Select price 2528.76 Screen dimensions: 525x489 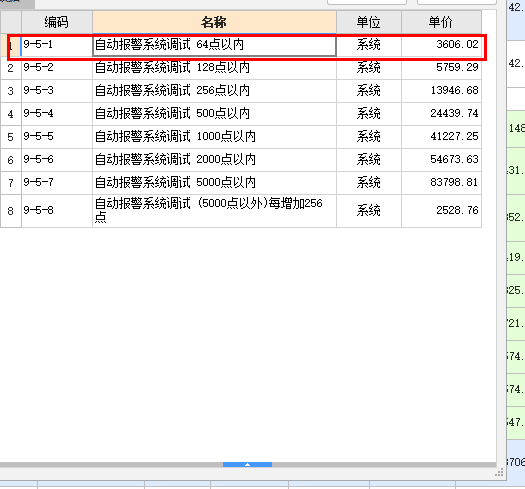pyautogui.click(x=441, y=211)
